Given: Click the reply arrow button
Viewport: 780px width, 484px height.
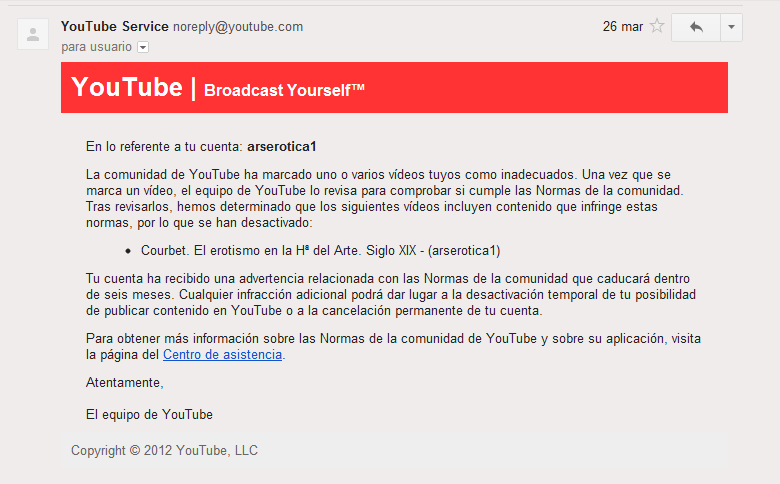Looking at the screenshot, I should [x=696, y=27].
